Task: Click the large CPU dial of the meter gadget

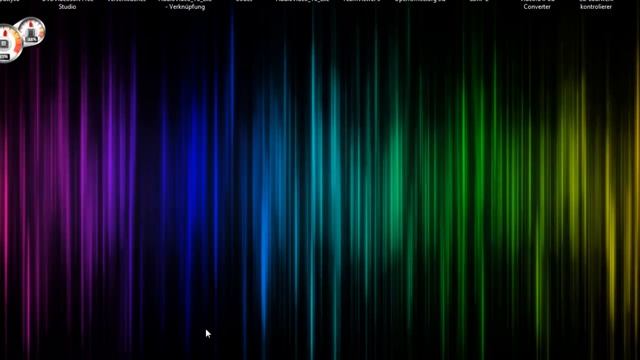Action: pyautogui.click(x=7, y=44)
